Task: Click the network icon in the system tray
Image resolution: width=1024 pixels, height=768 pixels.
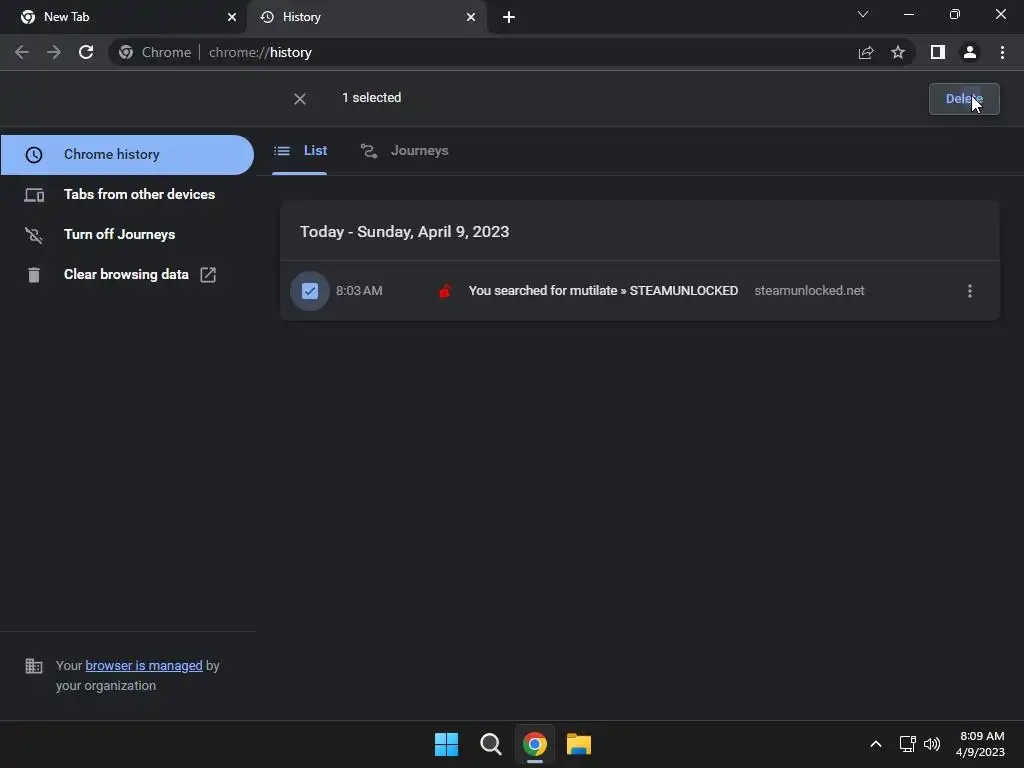Action: click(x=907, y=744)
